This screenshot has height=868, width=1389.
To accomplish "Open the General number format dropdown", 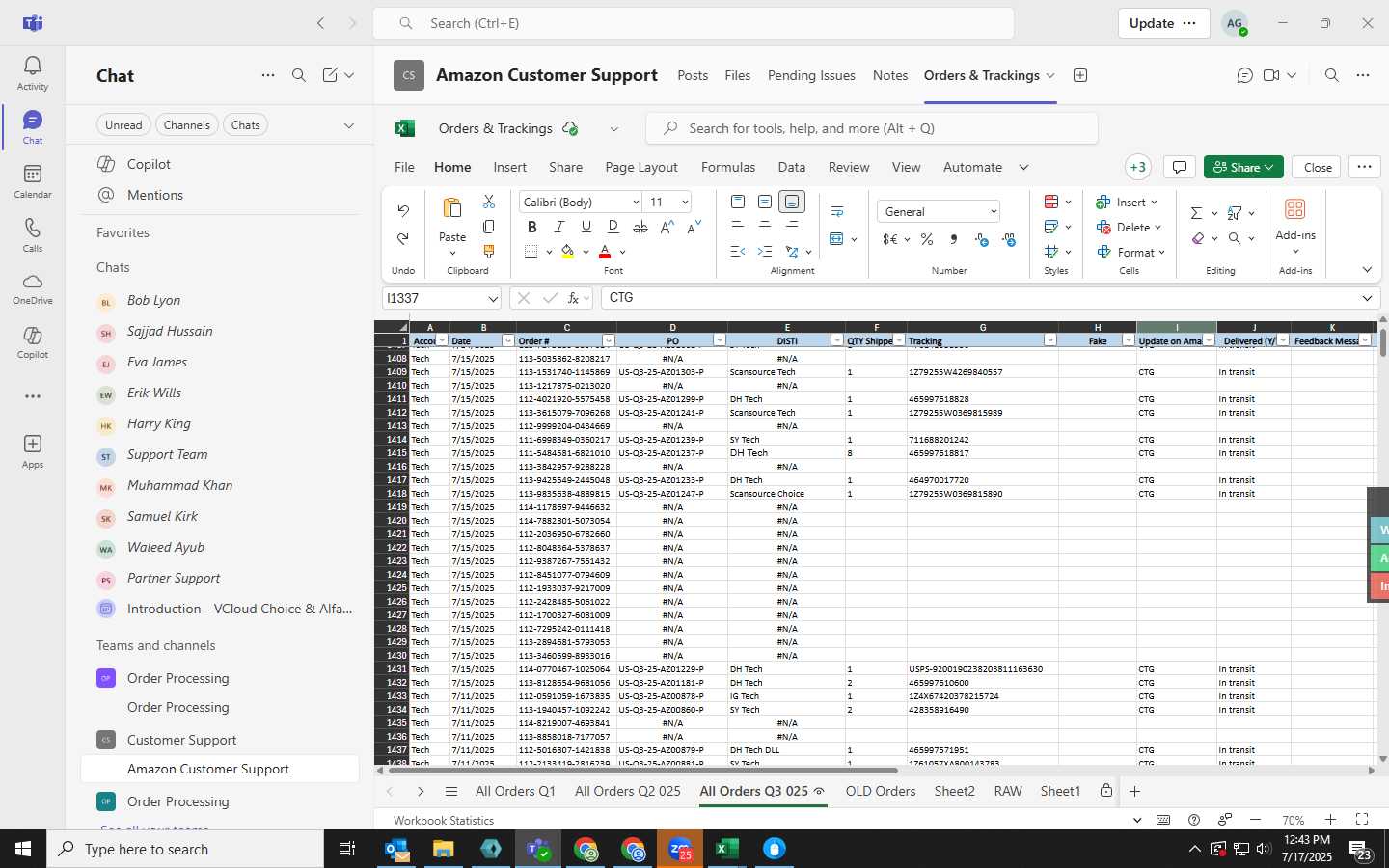I will click(993, 212).
